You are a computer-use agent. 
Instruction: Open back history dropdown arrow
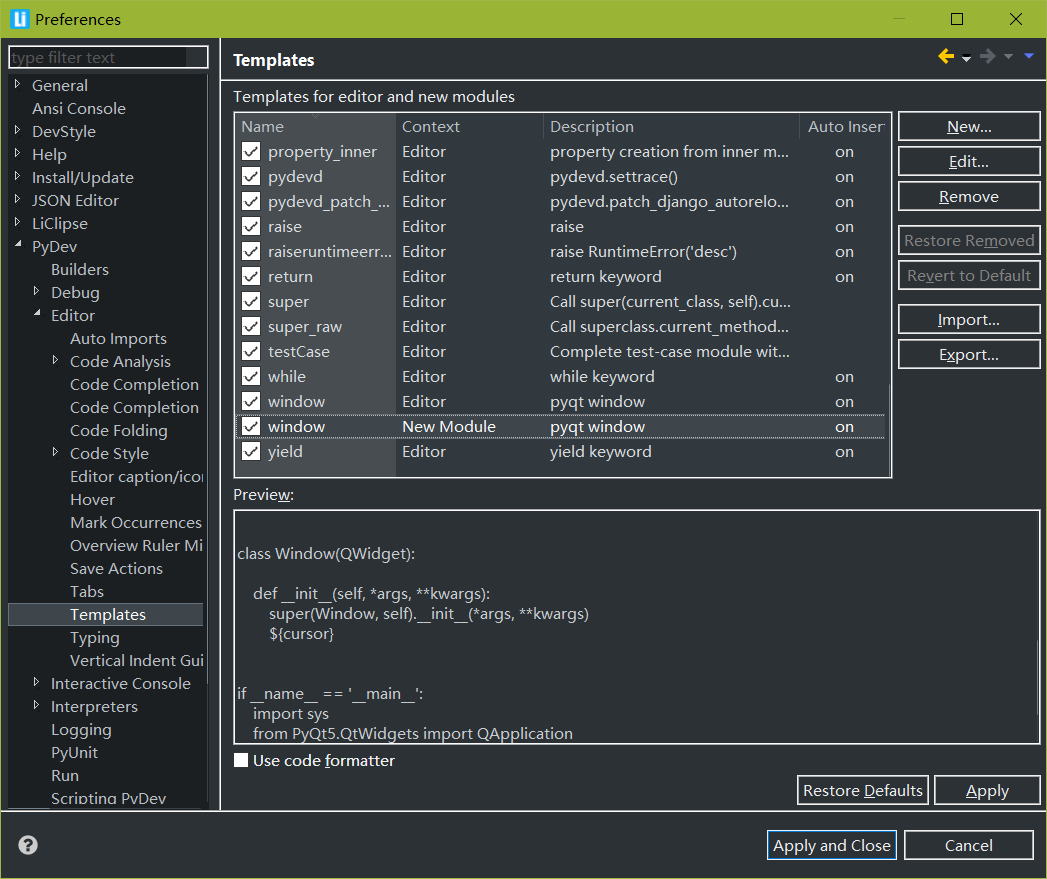coord(966,59)
